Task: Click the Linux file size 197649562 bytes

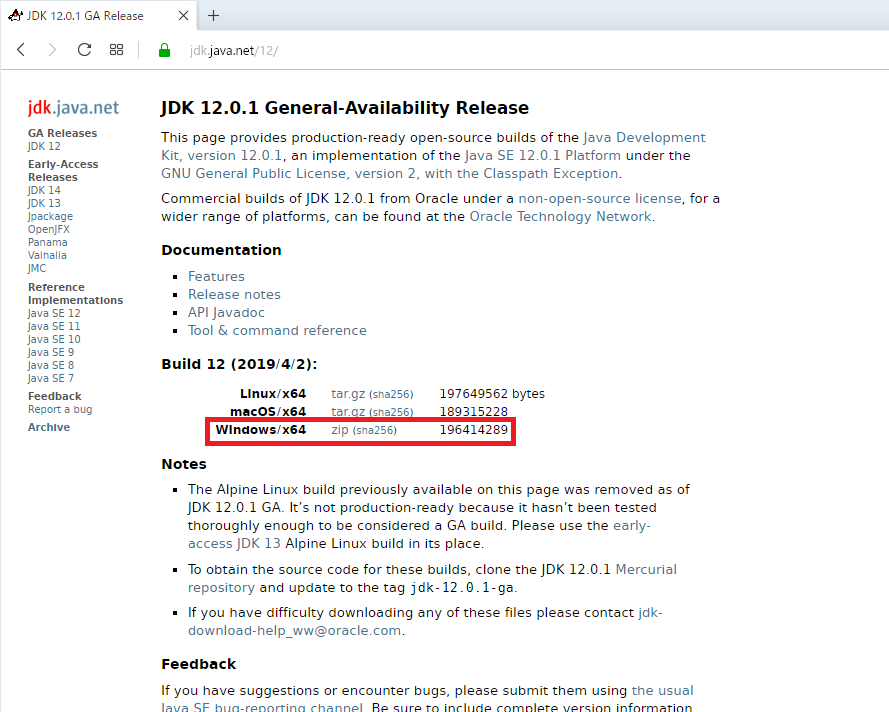Action: pyautogui.click(x=492, y=393)
